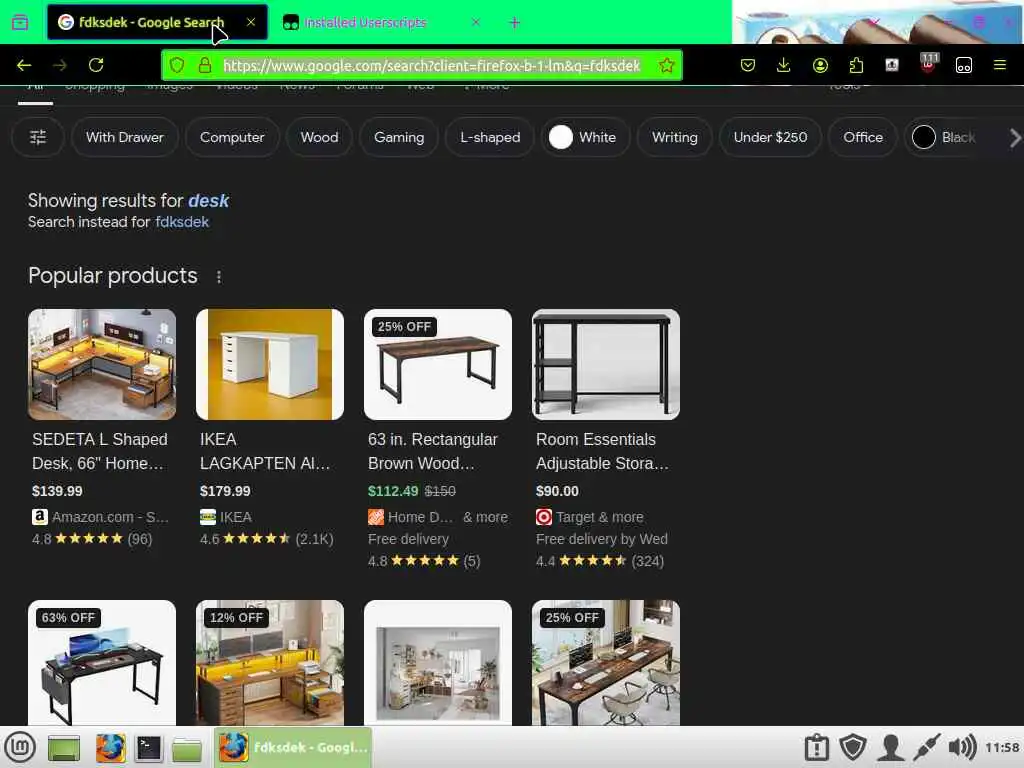Image resolution: width=1024 pixels, height=768 pixels.
Task: Open the network connection tray icon
Action: [x=926, y=748]
